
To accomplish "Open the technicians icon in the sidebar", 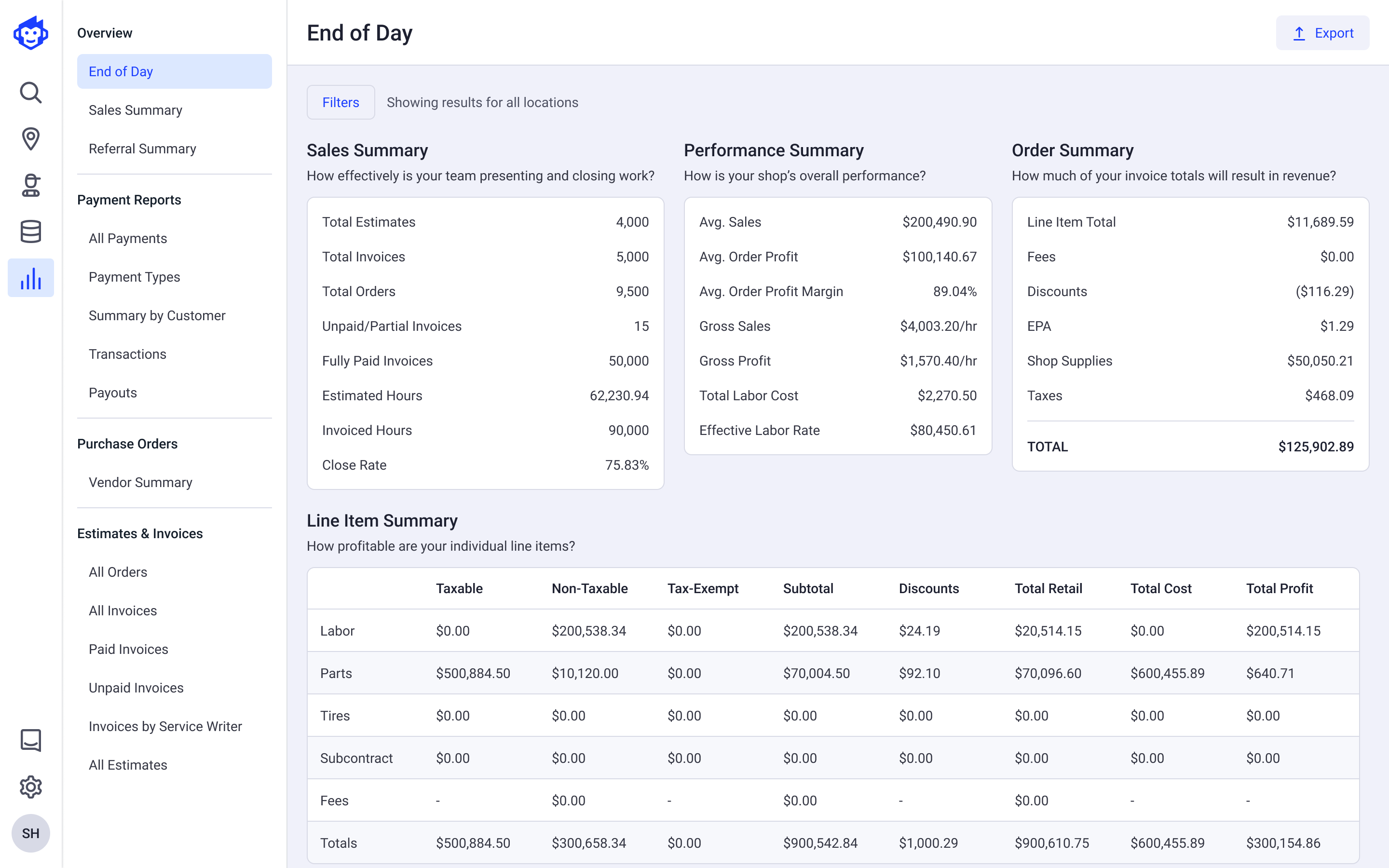I will click(30, 185).
